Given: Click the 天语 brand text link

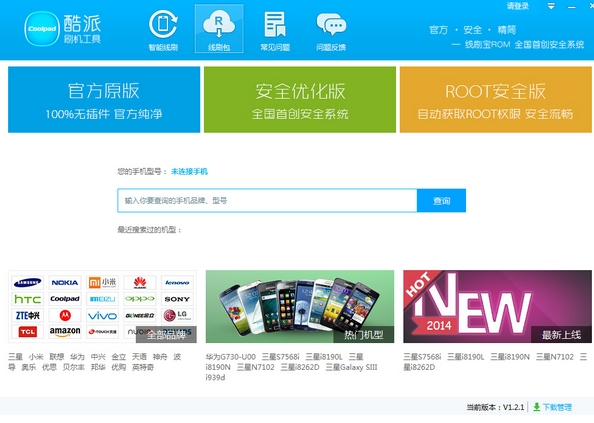Looking at the screenshot, I should coord(139,357).
